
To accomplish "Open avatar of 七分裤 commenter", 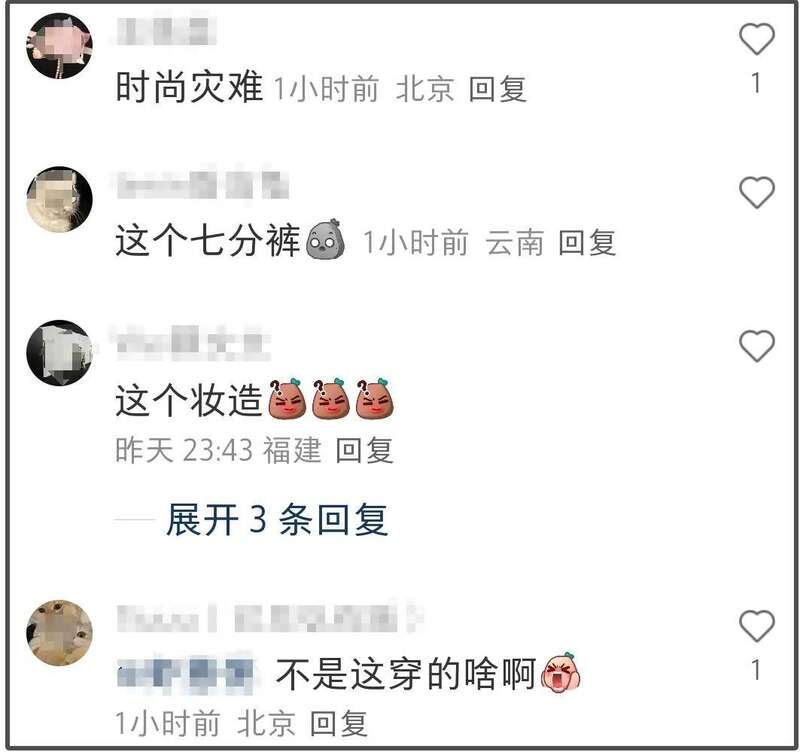I will pos(59,199).
